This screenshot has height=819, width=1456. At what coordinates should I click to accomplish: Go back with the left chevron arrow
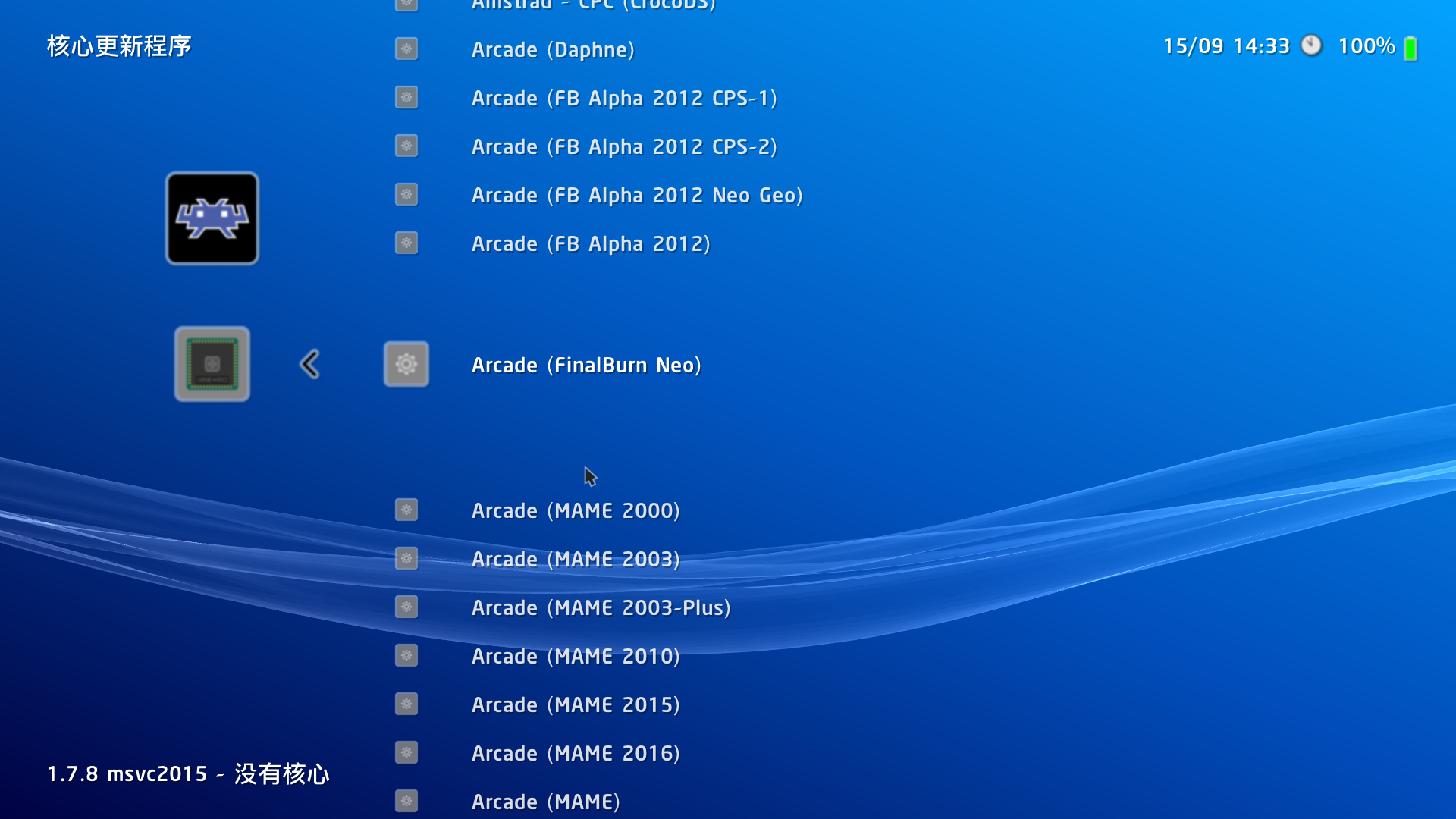point(309,364)
